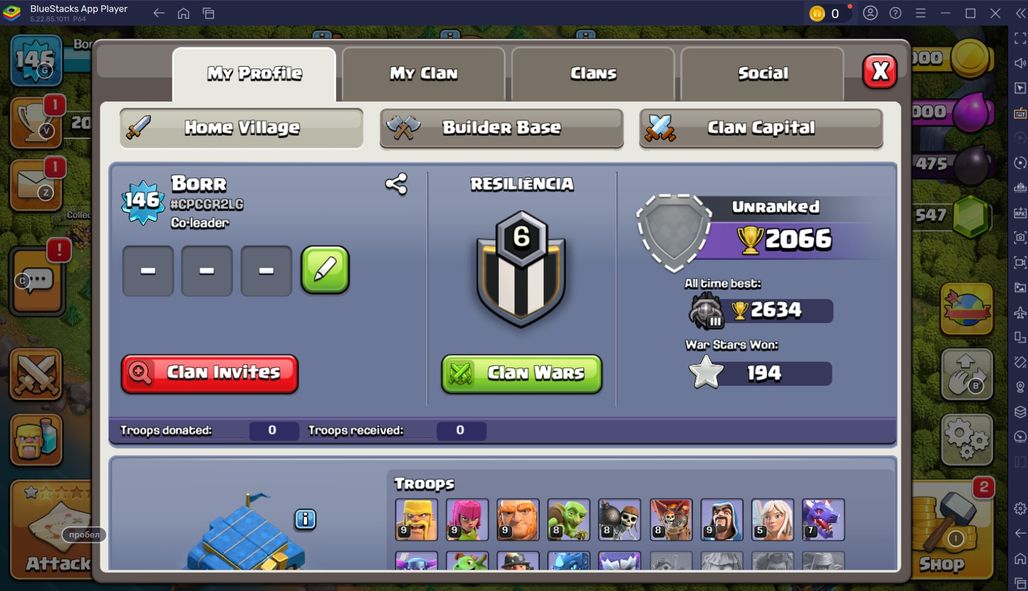Click the green Clan Wars button

[x=522, y=373]
